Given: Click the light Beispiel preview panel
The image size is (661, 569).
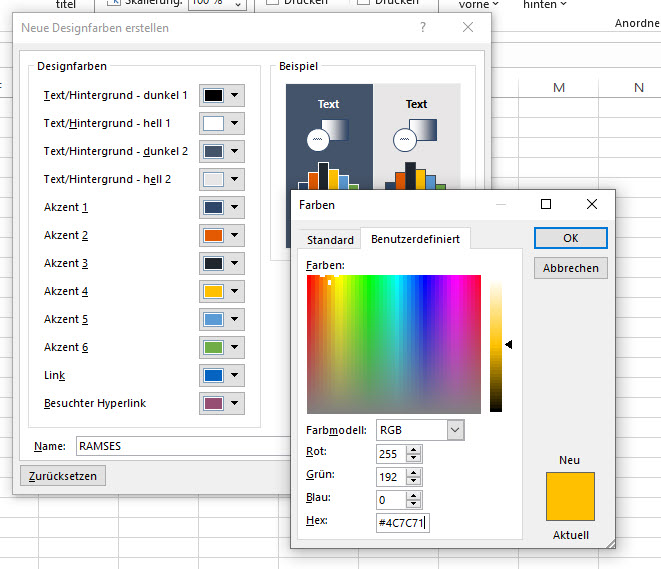Looking at the screenshot, I should [x=416, y=137].
